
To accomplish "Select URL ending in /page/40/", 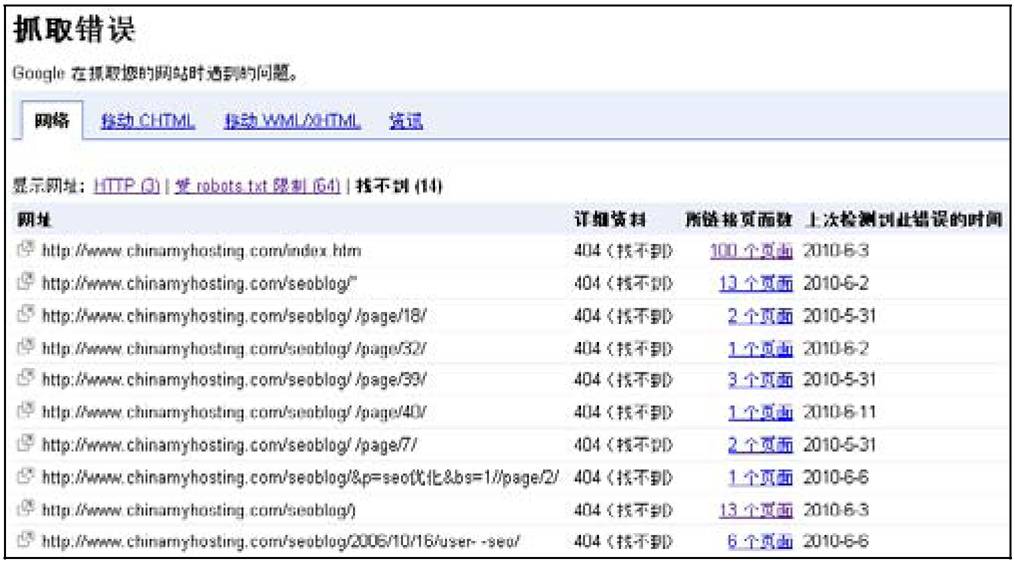I will pyautogui.click(x=234, y=412).
